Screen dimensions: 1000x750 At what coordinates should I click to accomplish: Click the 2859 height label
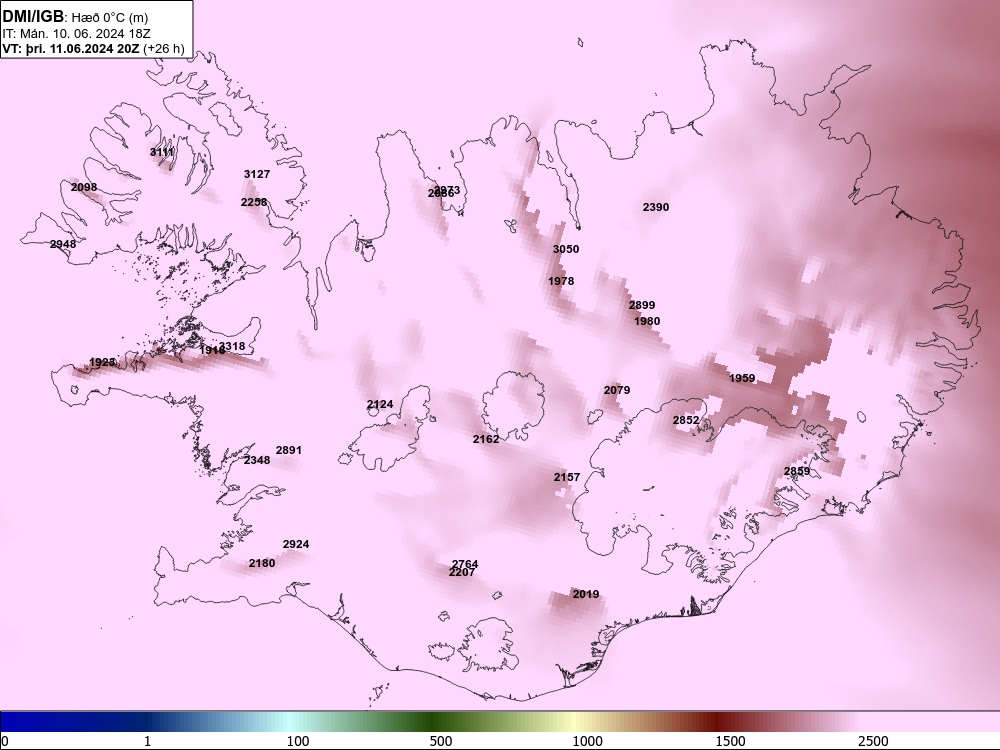(x=797, y=471)
